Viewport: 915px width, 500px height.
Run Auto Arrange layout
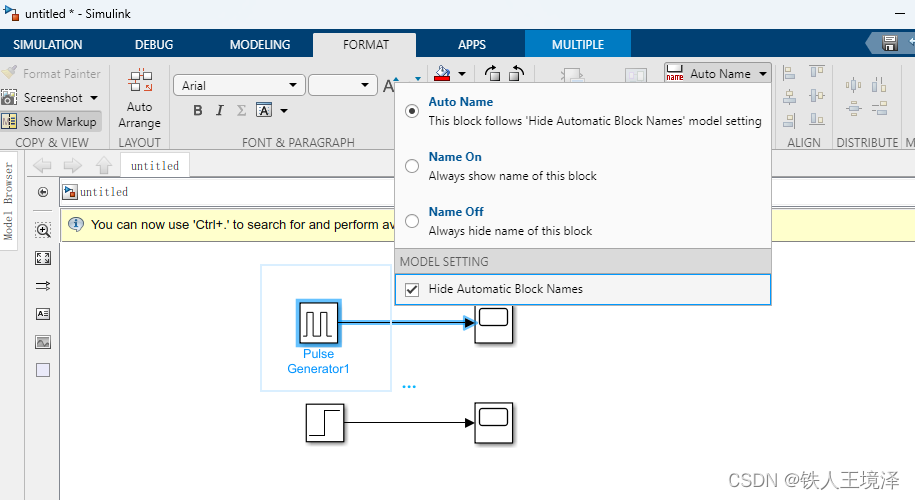coord(139,98)
